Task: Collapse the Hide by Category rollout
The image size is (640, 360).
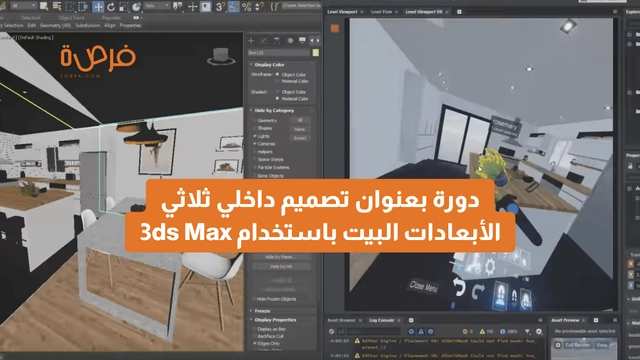Action: tap(274, 110)
